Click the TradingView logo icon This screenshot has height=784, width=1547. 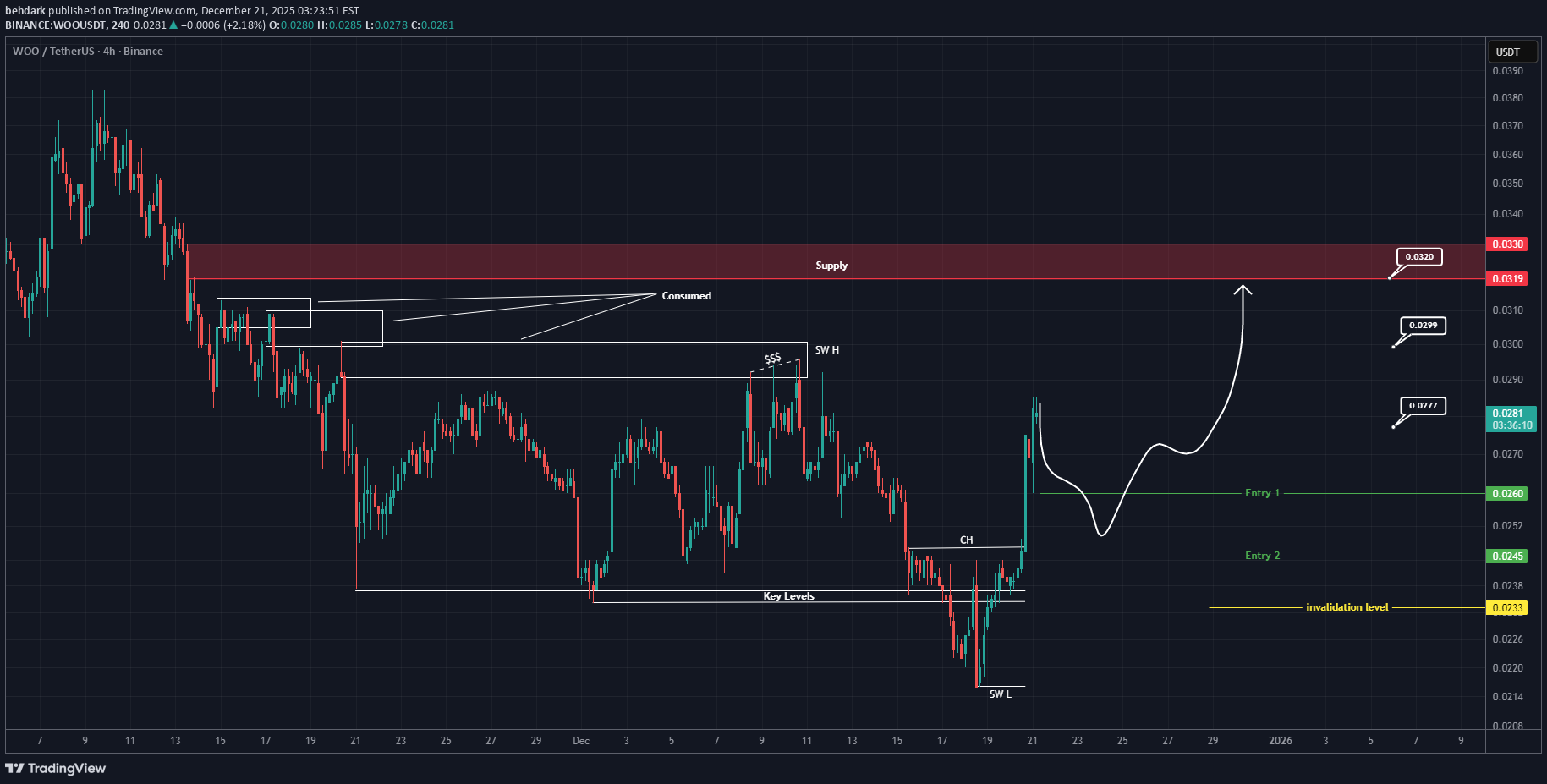click(14, 768)
